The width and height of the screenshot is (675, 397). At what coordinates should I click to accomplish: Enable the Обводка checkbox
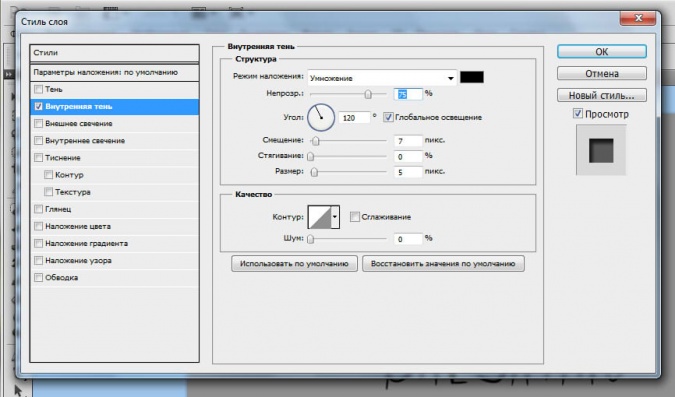(x=38, y=277)
